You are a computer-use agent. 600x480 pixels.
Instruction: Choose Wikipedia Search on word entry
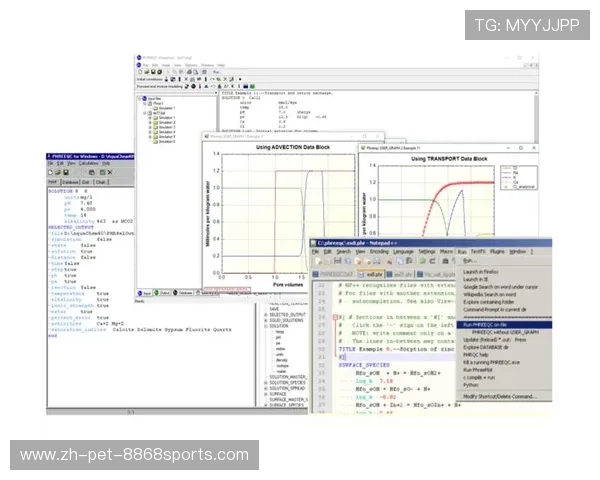pyautogui.click(x=490, y=294)
